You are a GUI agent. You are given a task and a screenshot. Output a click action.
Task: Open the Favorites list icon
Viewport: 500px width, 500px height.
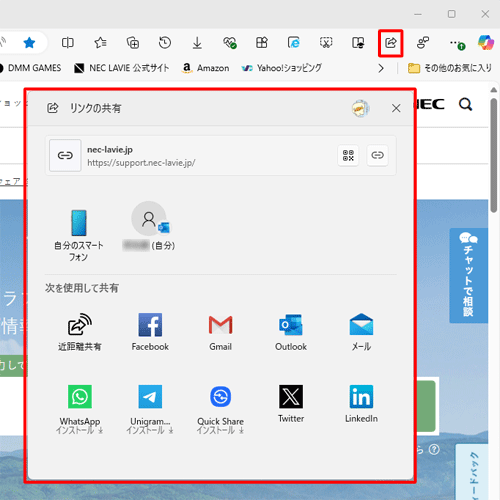click(x=100, y=43)
